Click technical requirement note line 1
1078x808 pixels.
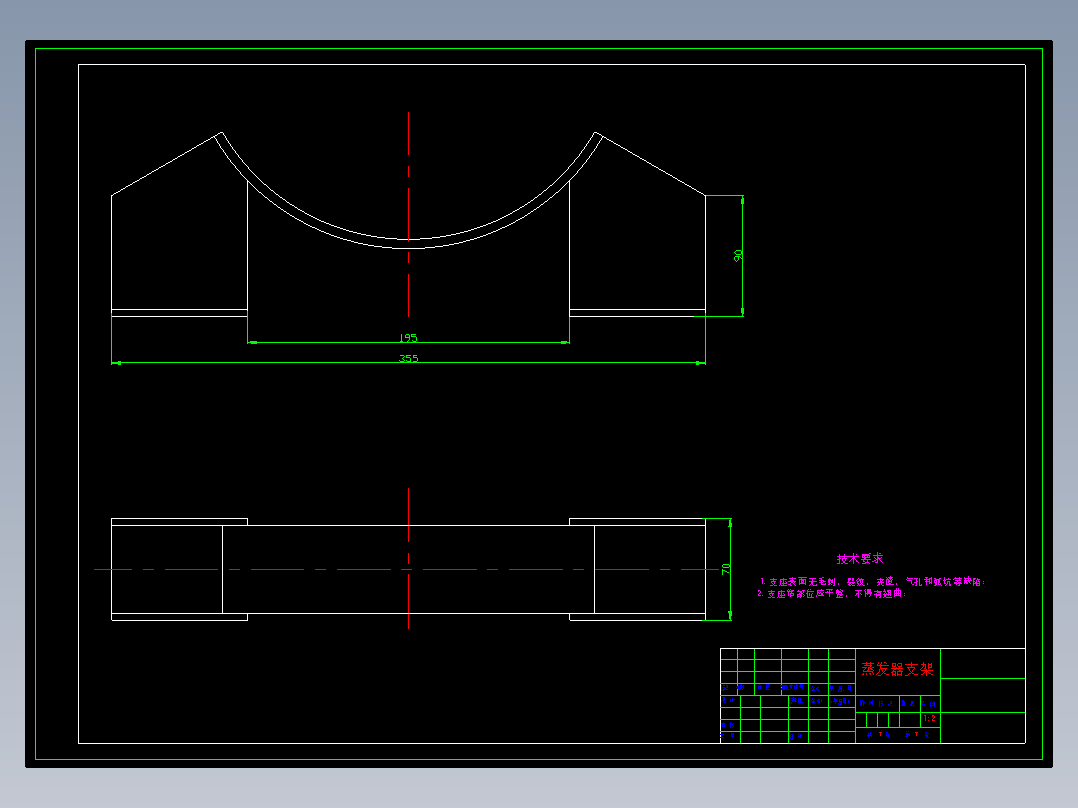(872, 582)
